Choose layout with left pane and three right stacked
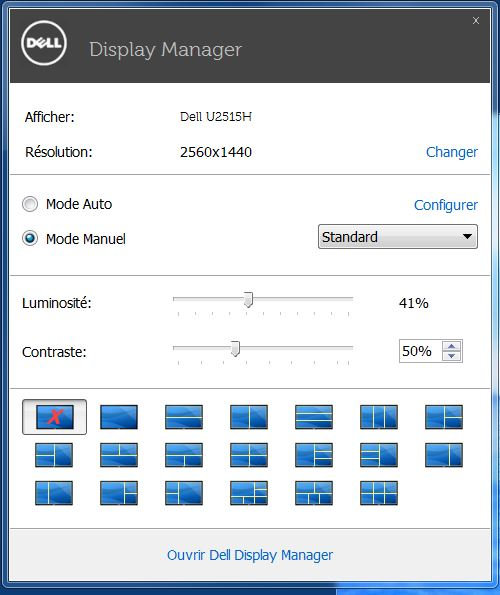Viewport: 500px width, 595px height. (x=314, y=455)
